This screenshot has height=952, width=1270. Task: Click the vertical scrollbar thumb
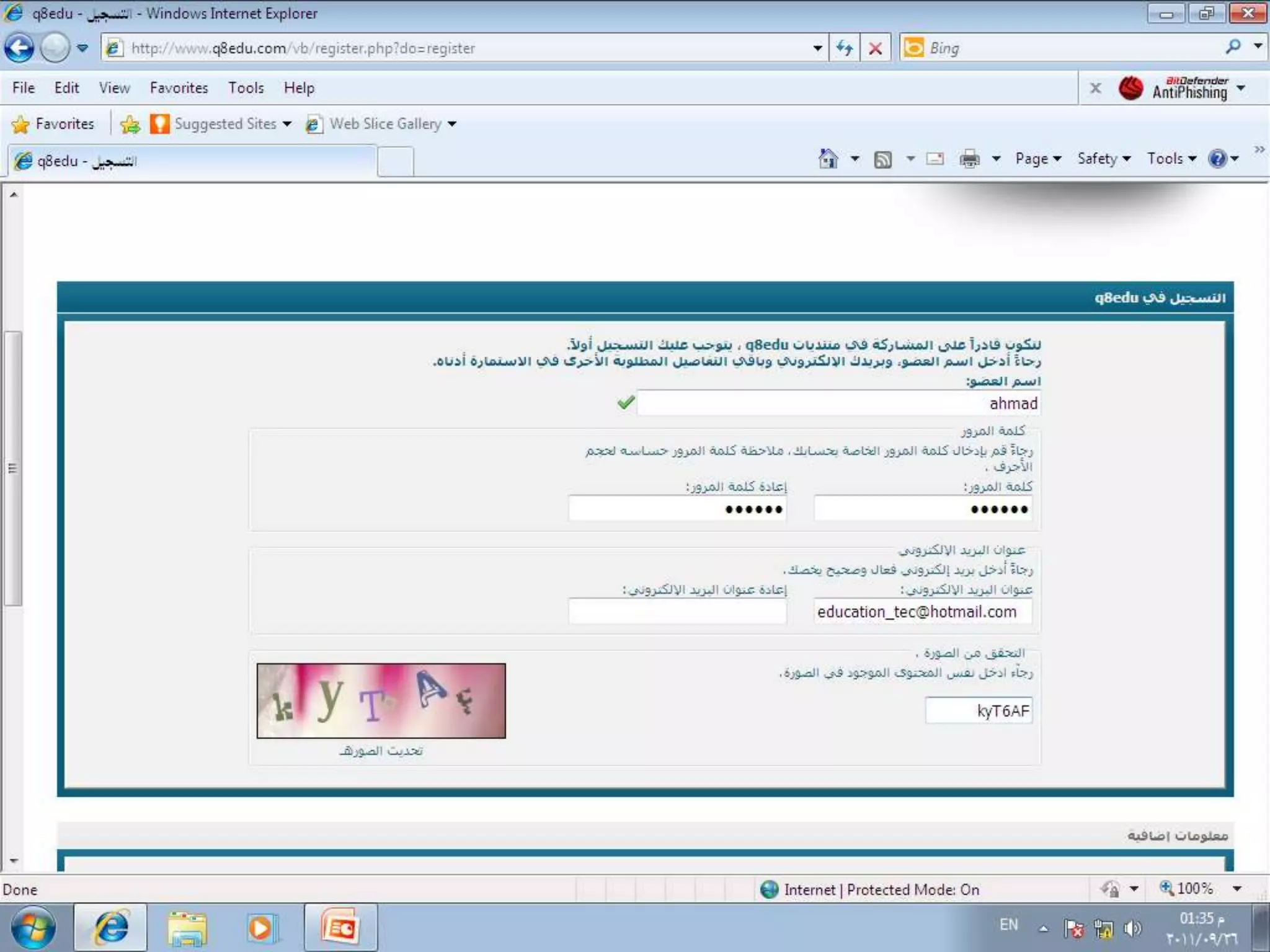(13, 468)
